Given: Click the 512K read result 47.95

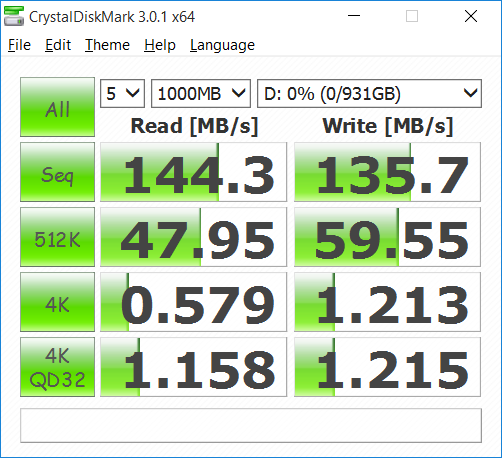Looking at the screenshot, I should pyautogui.click(x=193, y=237).
